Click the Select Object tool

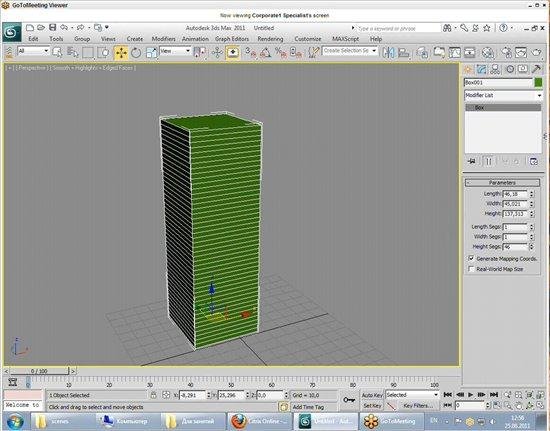pyautogui.click(x=57, y=52)
